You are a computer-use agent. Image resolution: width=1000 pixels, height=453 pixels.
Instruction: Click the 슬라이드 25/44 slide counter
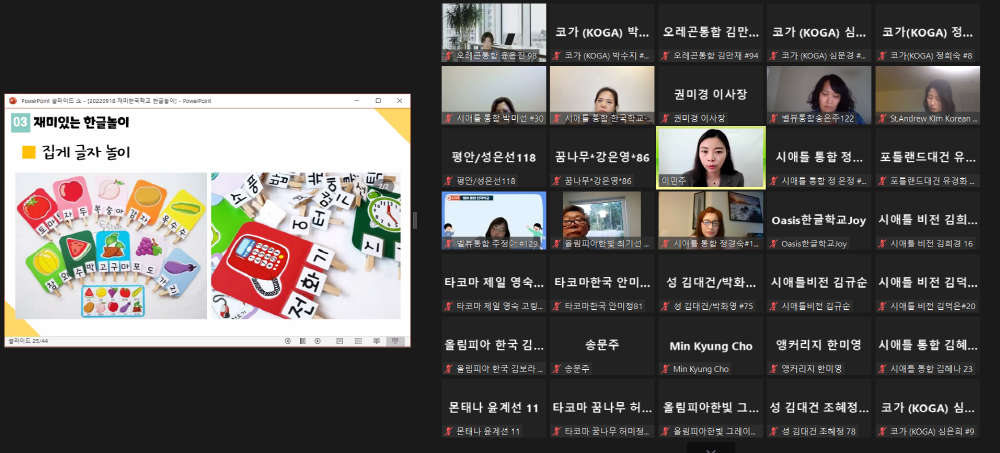click(x=27, y=341)
